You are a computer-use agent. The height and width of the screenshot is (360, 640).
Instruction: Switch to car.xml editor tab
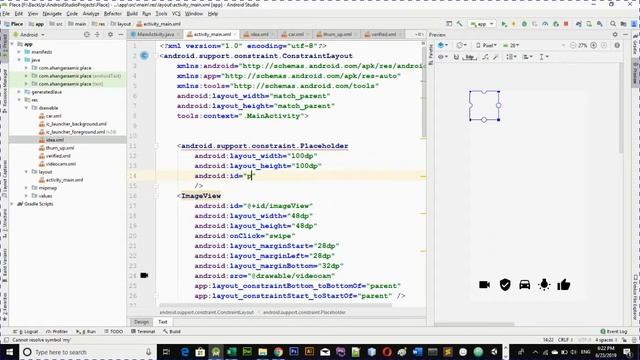pyautogui.click(x=295, y=35)
